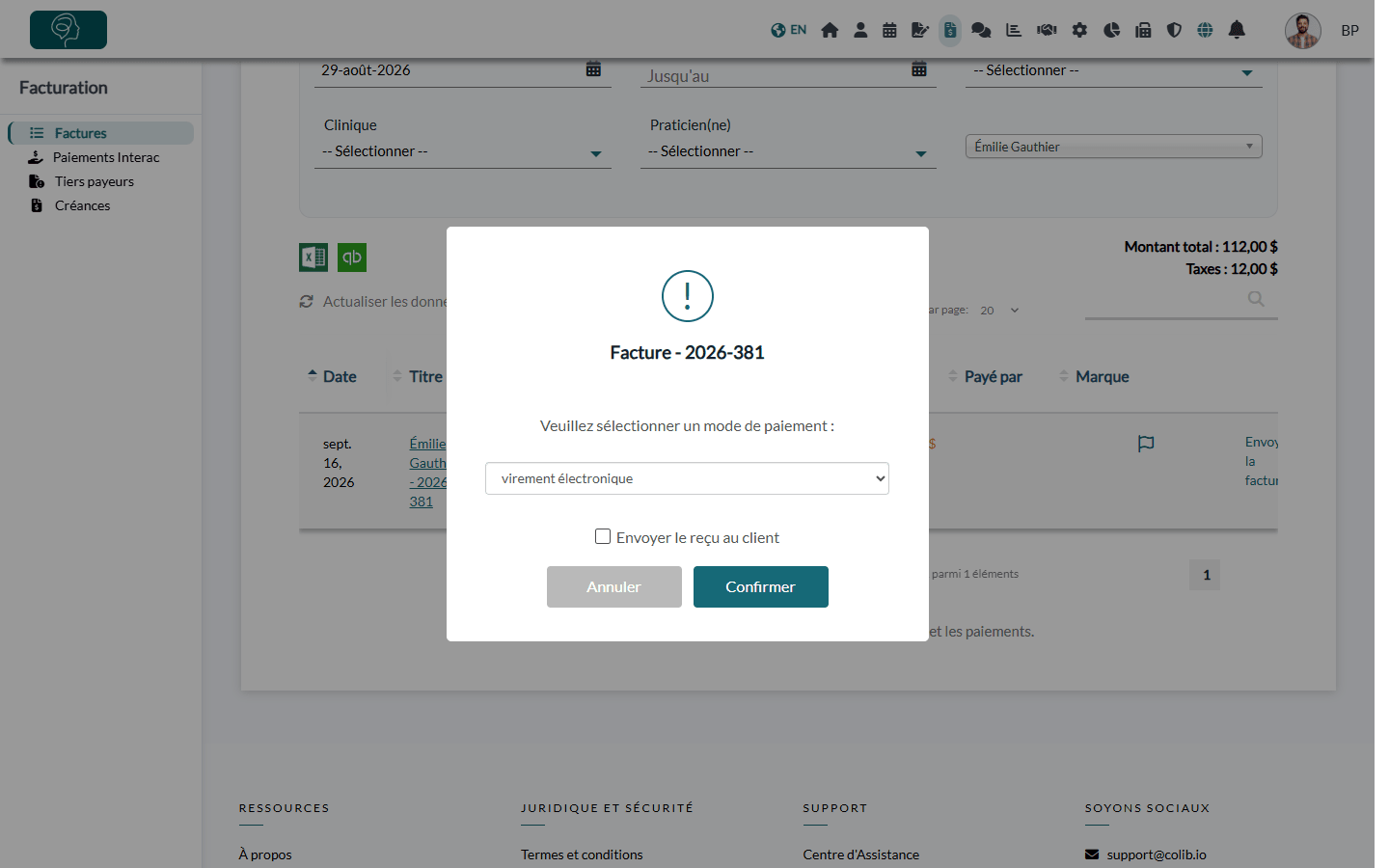Open the Jusqu'au date calendar picker icon
Image resolution: width=1389 pixels, height=868 pixels.
coord(919,69)
